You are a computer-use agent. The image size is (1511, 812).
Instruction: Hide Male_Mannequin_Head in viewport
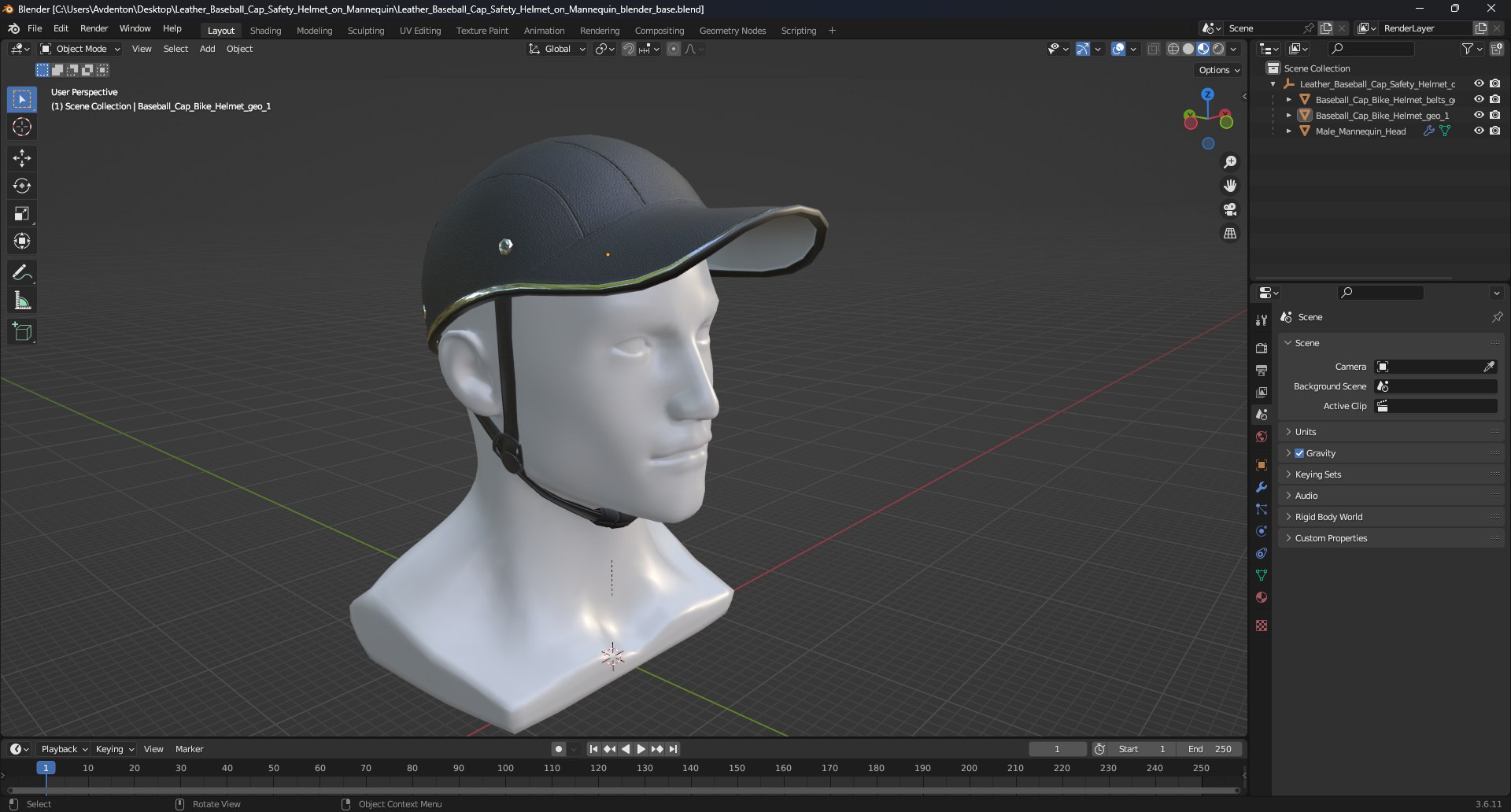coord(1479,131)
